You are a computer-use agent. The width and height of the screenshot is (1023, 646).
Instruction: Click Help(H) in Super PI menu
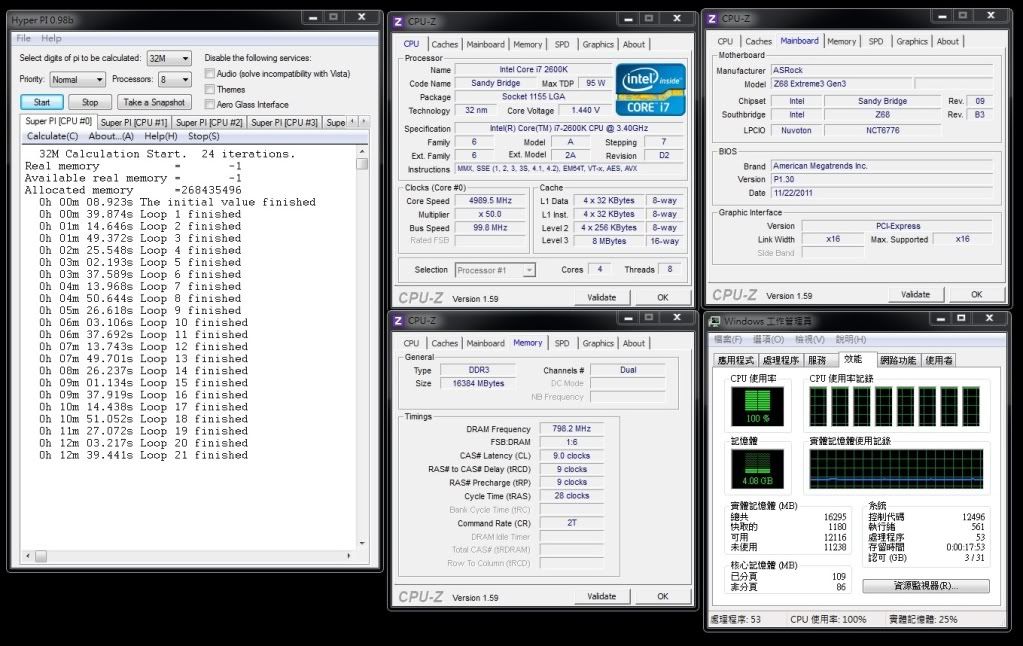(x=160, y=136)
